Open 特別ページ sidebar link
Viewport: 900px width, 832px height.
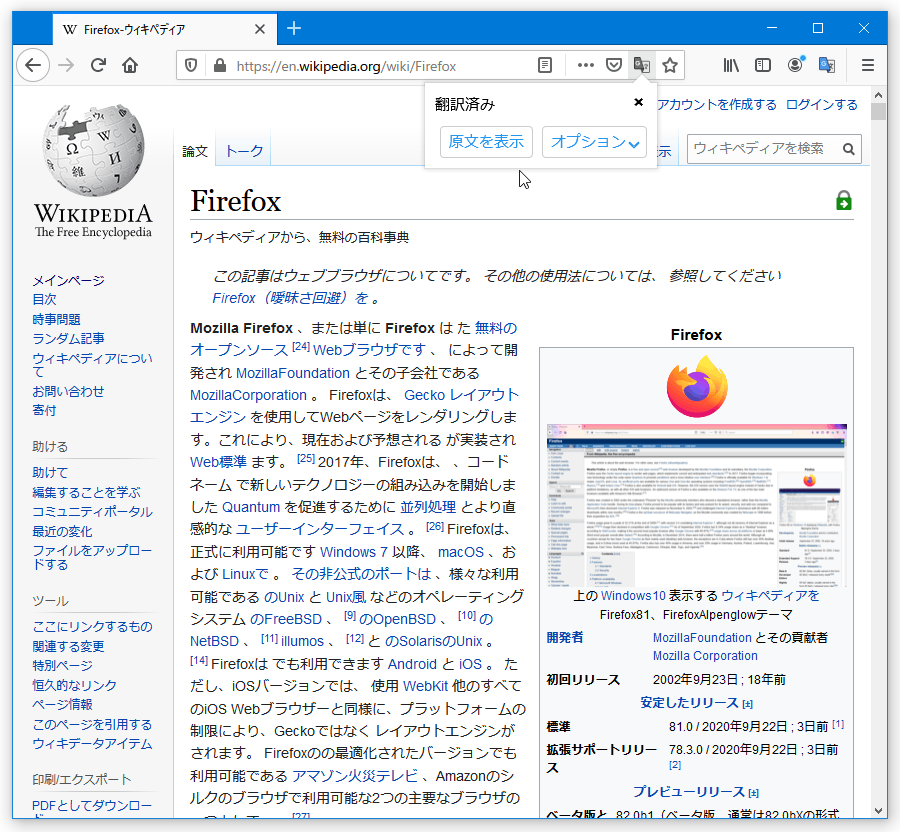62,666
